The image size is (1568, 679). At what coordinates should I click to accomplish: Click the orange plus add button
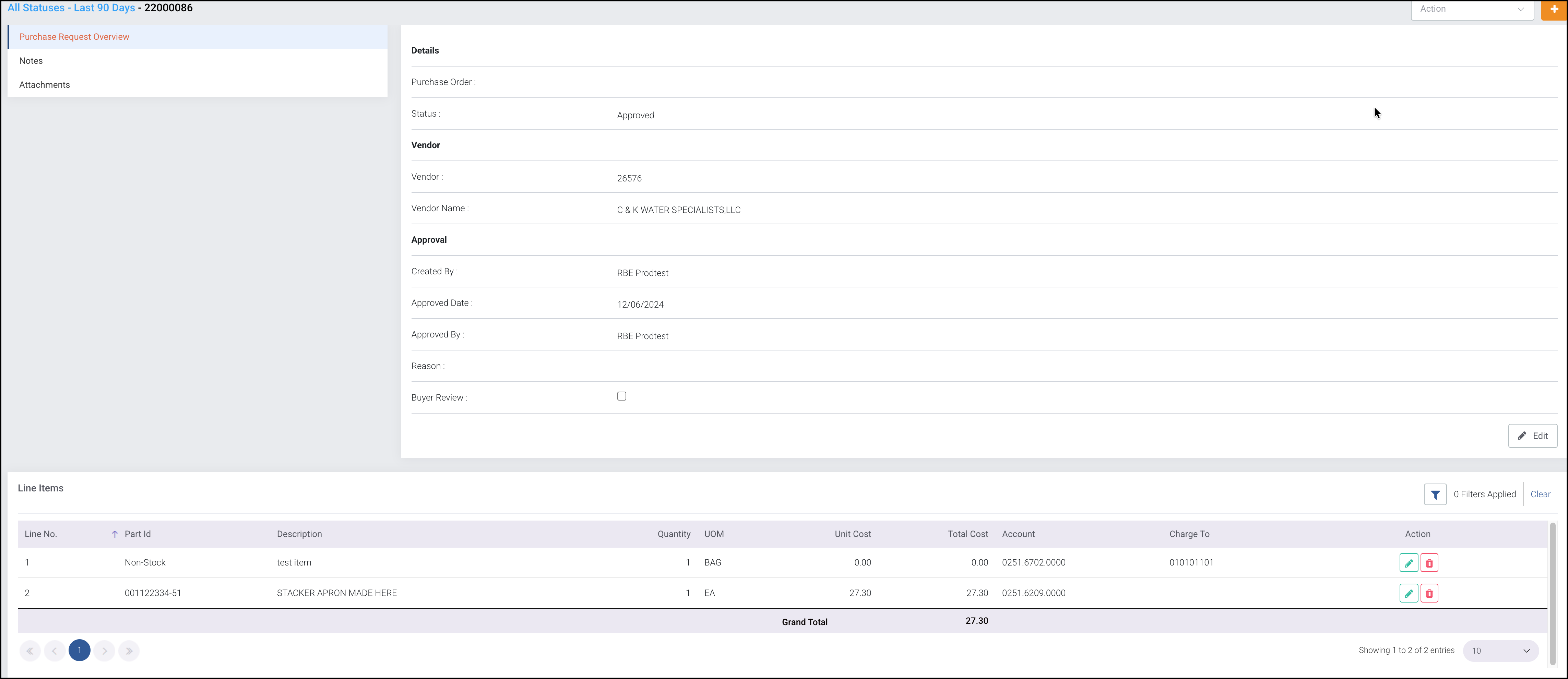click(x=1554, y=9)
